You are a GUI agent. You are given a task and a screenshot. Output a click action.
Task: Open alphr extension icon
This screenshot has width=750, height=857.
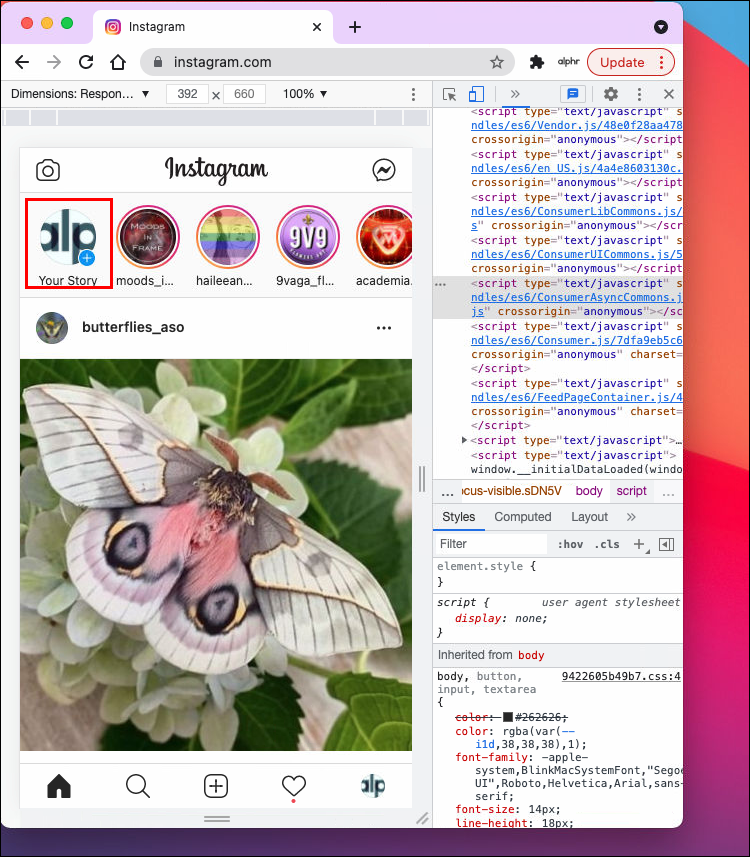pyautogui.click(x=569, y=62)
